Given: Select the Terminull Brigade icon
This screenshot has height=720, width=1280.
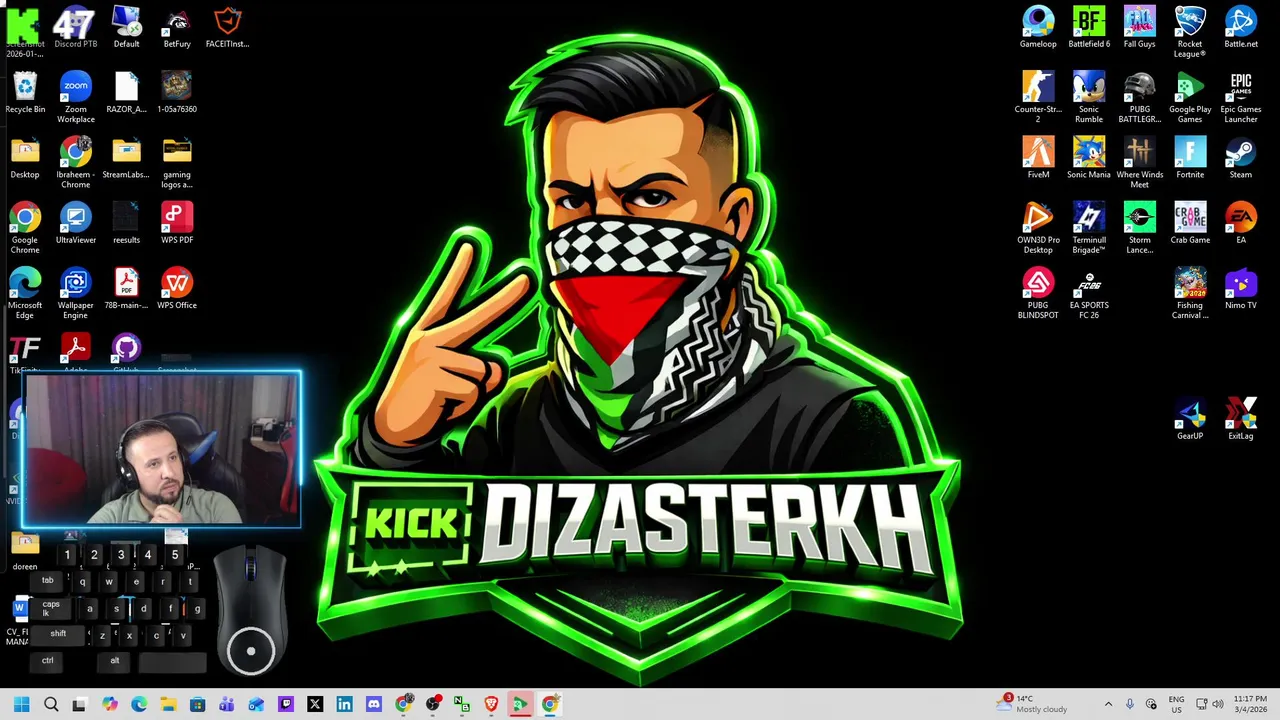Looking at the screenshot, I should click(1089, 228).
